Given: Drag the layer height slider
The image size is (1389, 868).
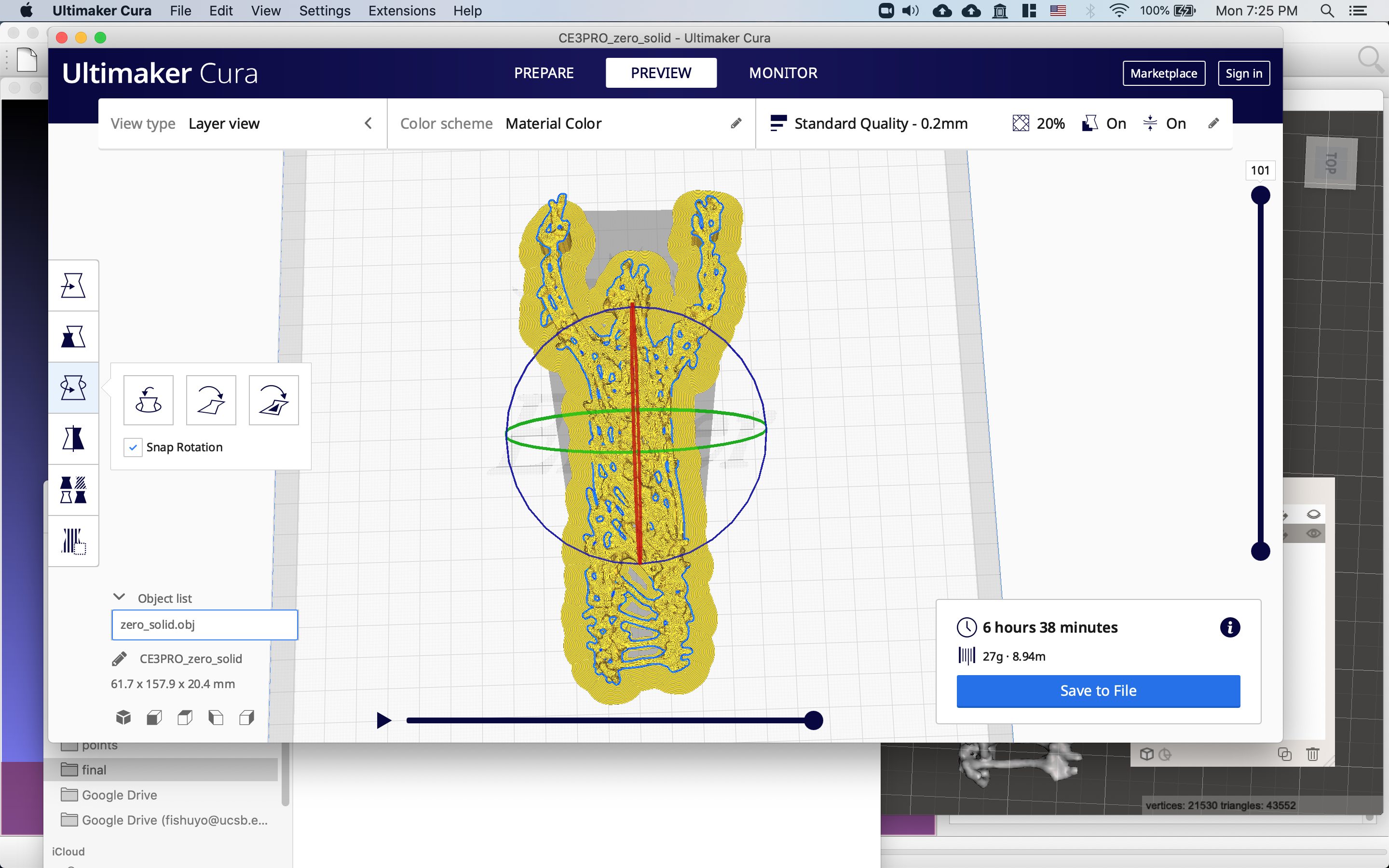Looking at the screenshot, I should pos(1262,196).
